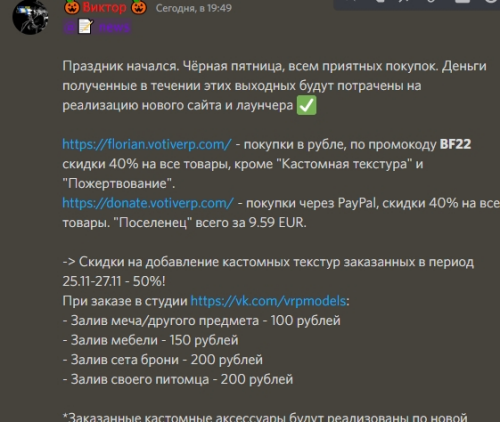This screenshot has height=422, width=500.
Task: Click text "Залив сета брони - 200 рублей"
Action: pyautogui.click(x=167, y=360)
